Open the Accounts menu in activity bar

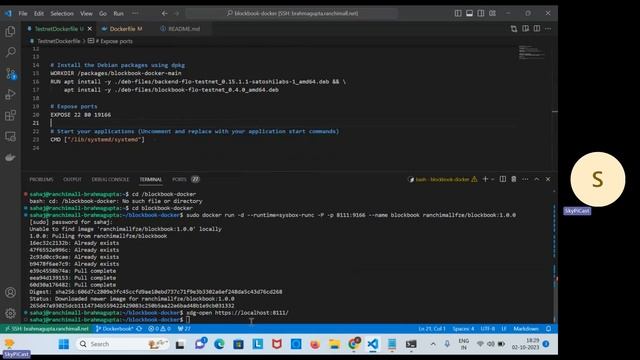[10, 292]
